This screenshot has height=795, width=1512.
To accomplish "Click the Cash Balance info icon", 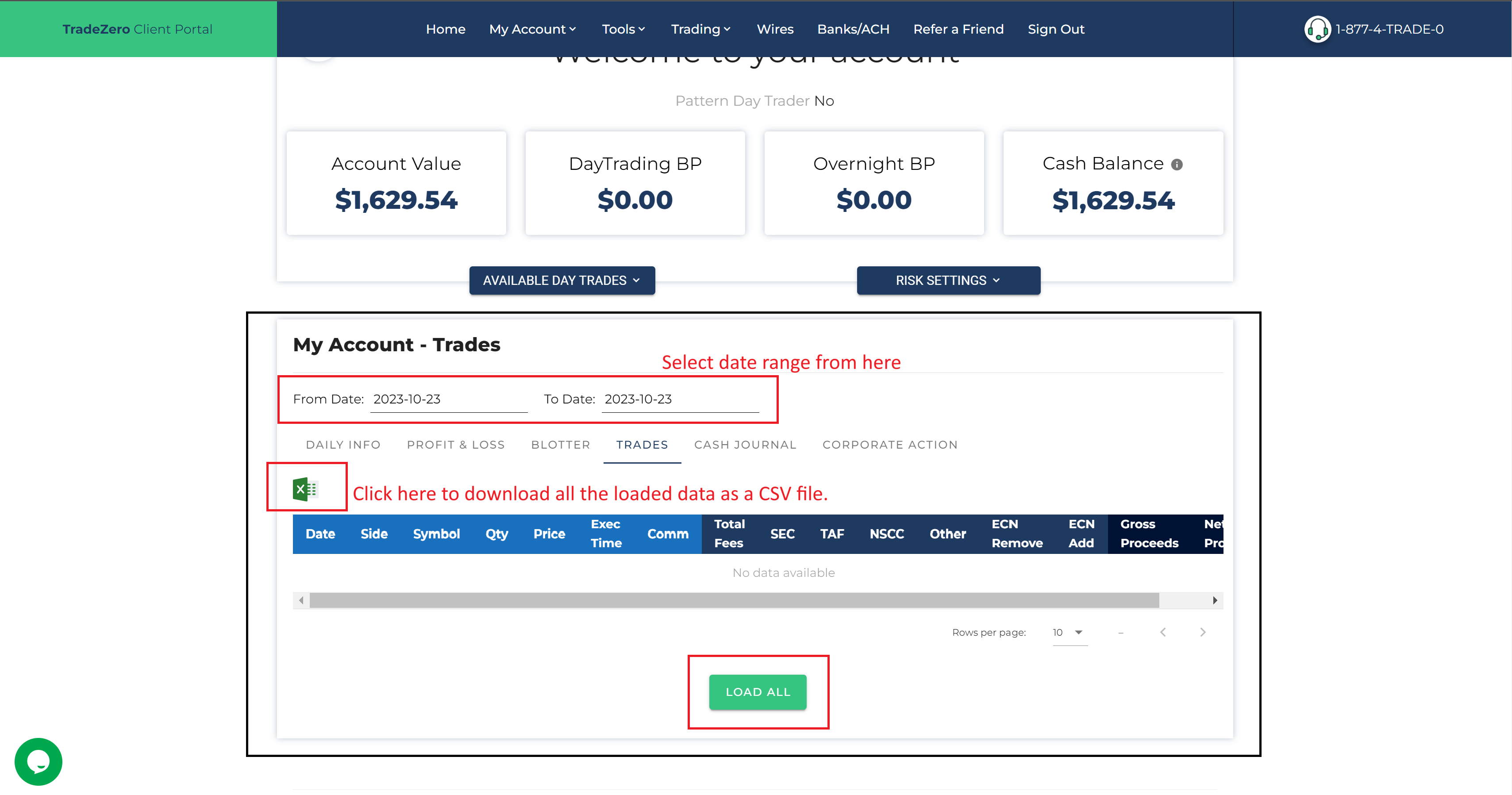I will click(1176, 165).
